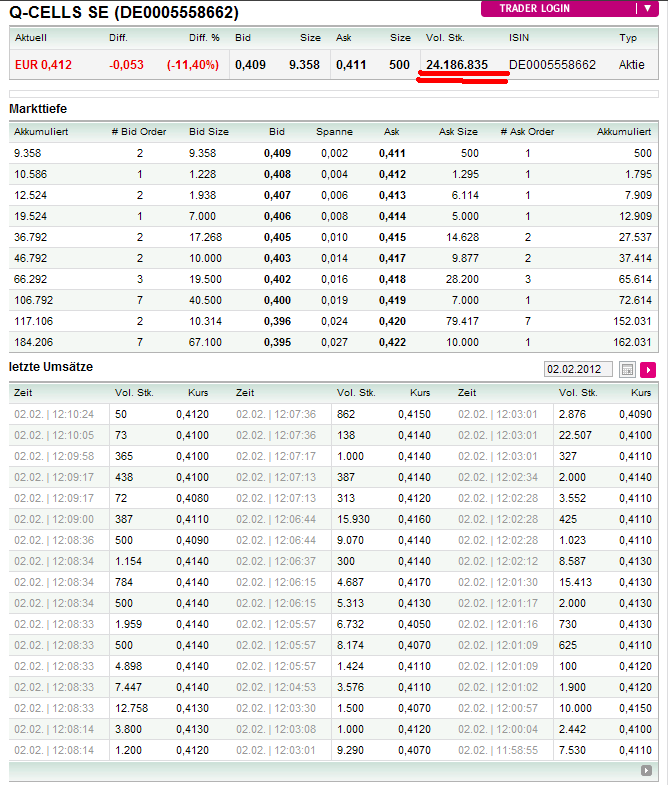This screenshot has width=668, height=785.
Task: Click the ask size 28.200
Action: click(462, 279)
